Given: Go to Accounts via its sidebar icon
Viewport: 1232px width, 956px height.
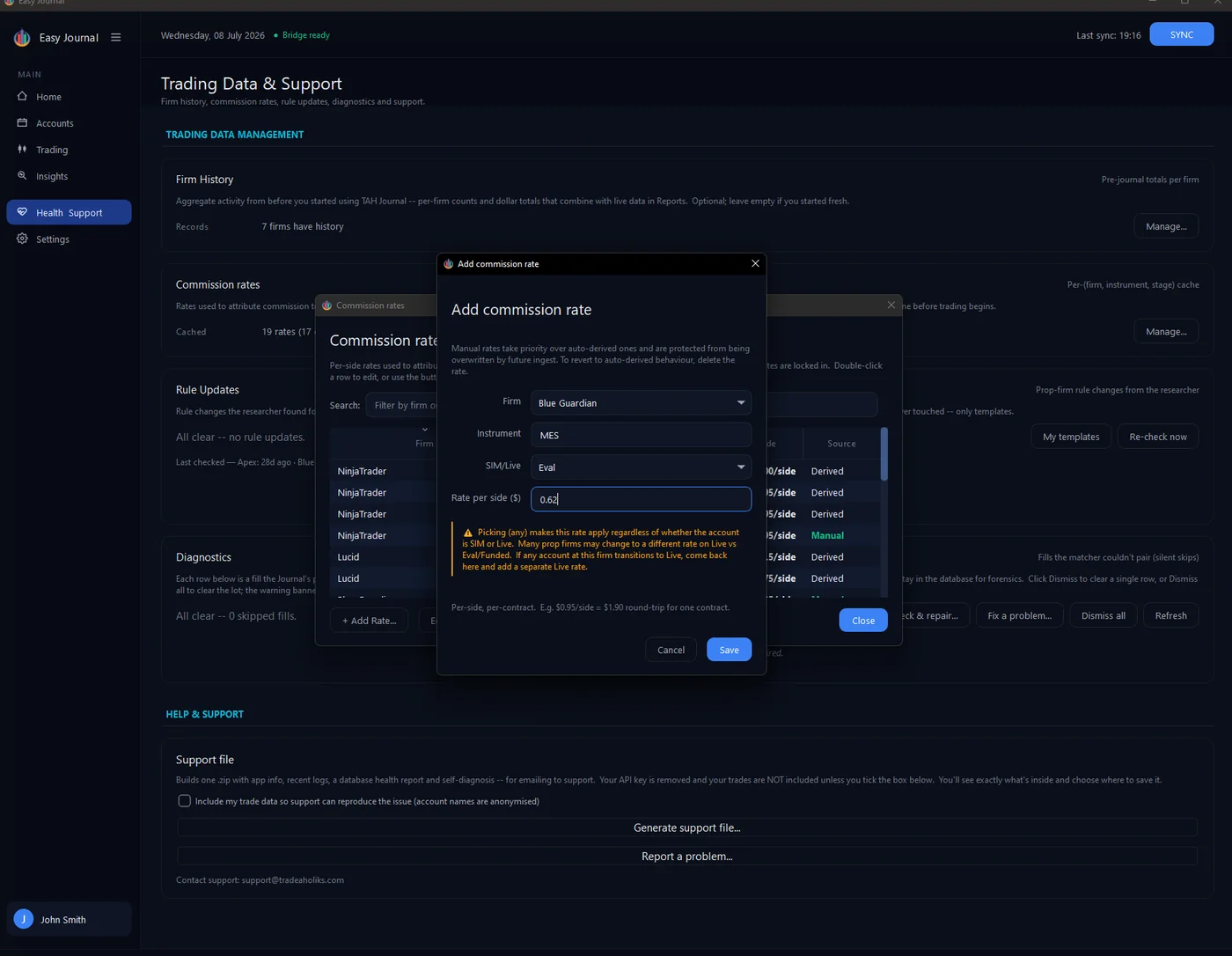Looking at the screenshot, I should click(22, 123).
